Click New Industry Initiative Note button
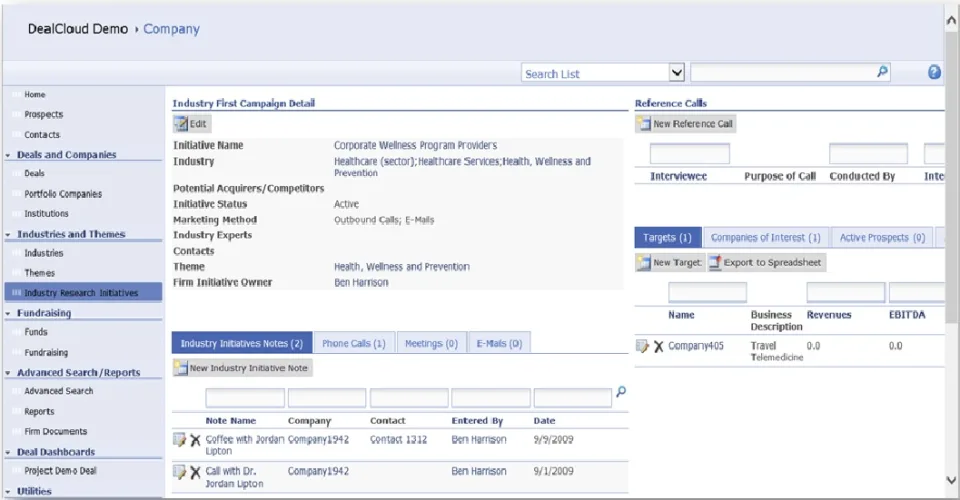 pyautogui.click(x=242, y=368)
